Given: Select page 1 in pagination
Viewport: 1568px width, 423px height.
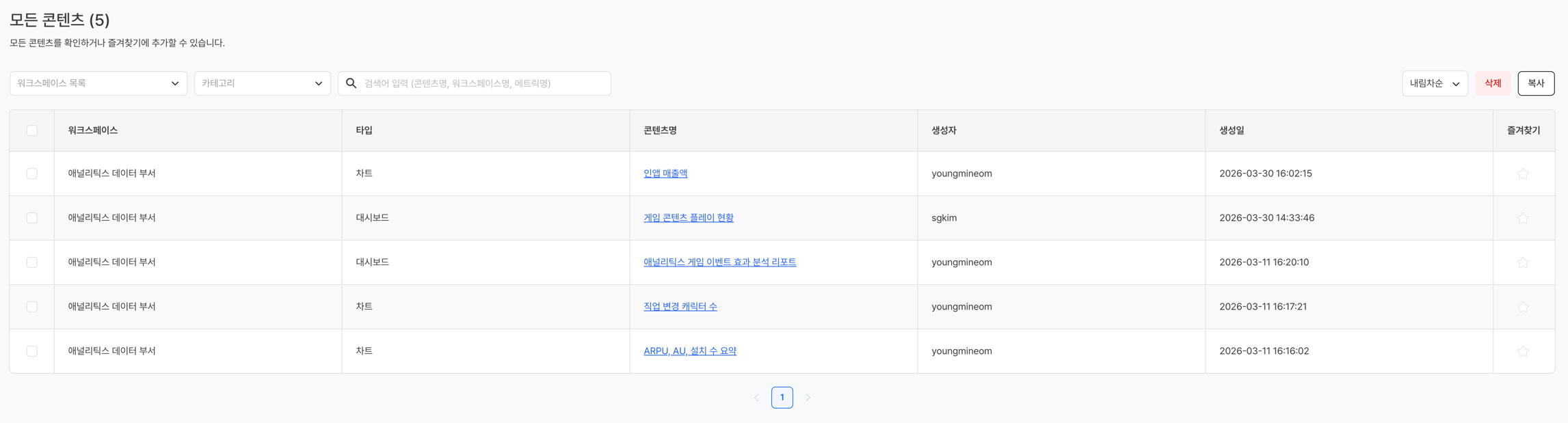Looking at the screenshot, I should click(782, 398).
